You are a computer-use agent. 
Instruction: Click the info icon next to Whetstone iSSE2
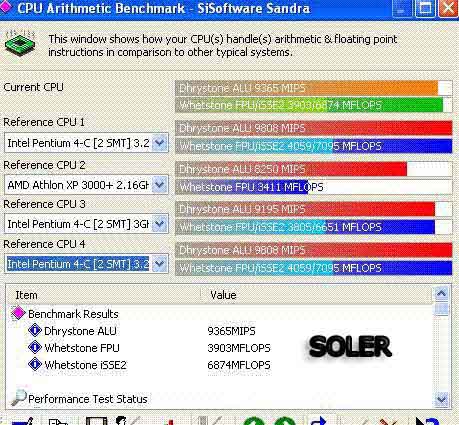(x=35, y=364)
